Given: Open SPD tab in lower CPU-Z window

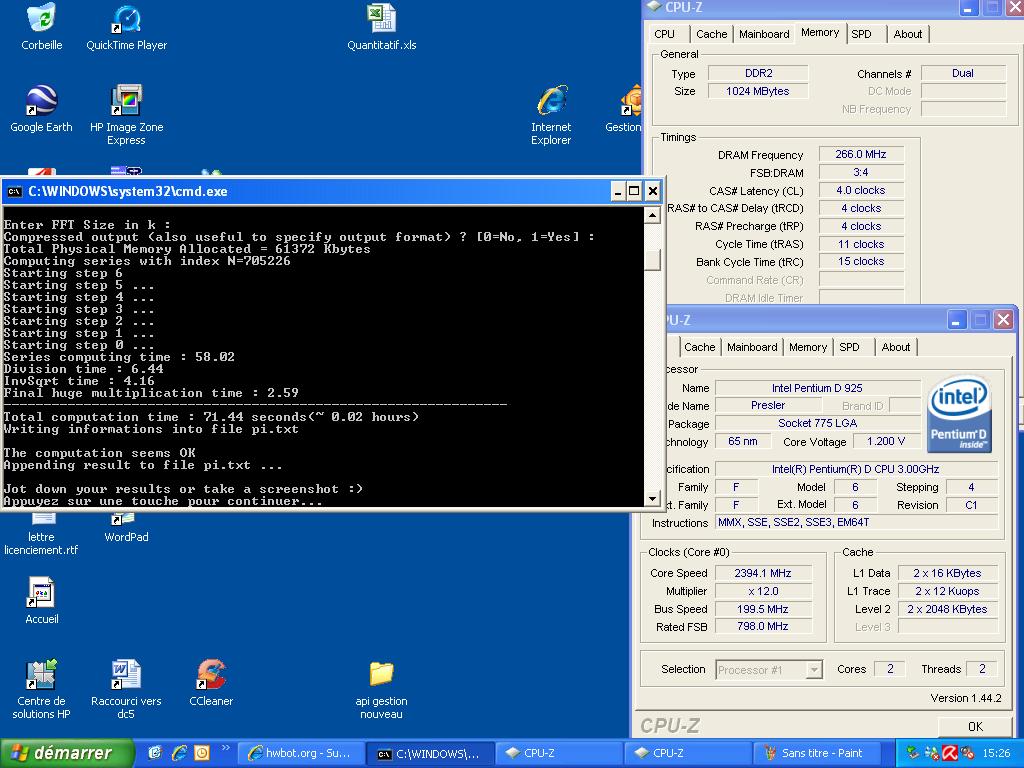Looking at the screenshot, I should (x=849, y=347).
